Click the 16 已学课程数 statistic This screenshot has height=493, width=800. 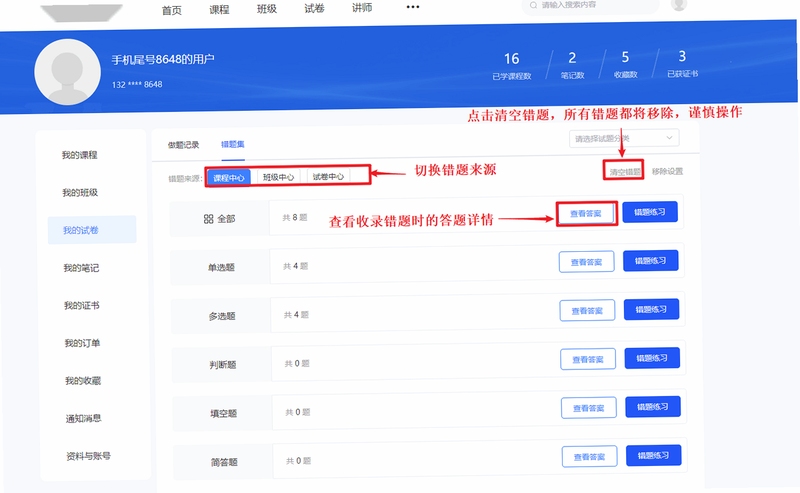pos(512,66)
